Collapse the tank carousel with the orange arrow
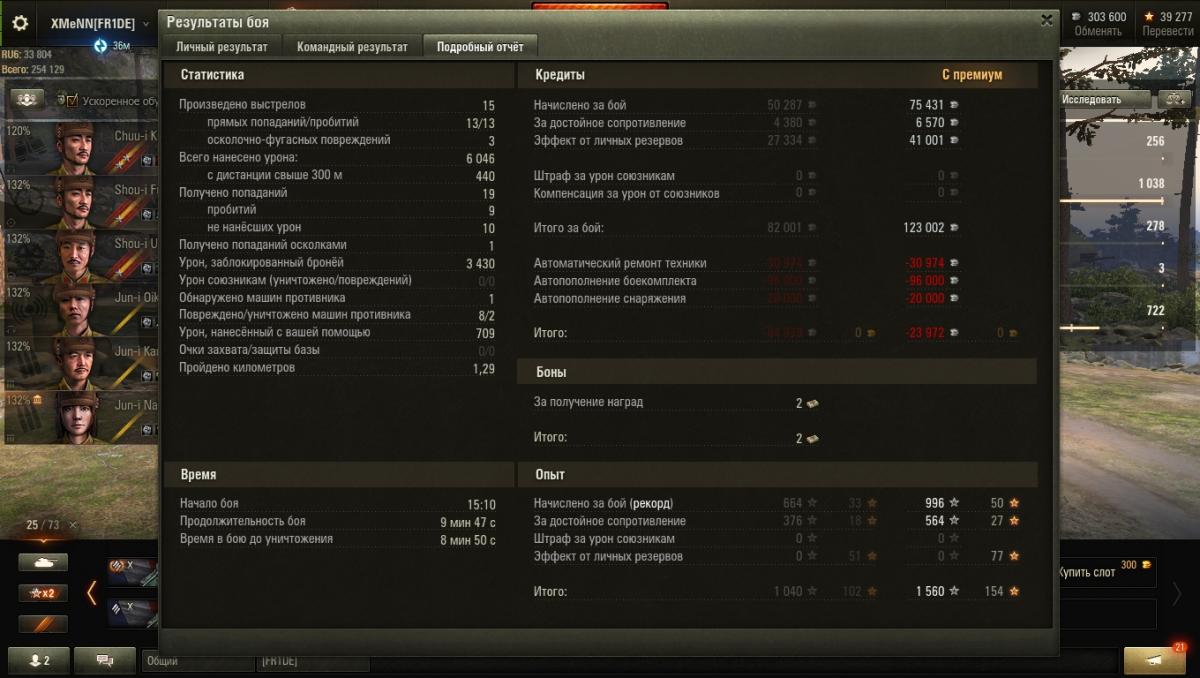The width and height of the screenshot is (1200, 678). pos(92,593)
